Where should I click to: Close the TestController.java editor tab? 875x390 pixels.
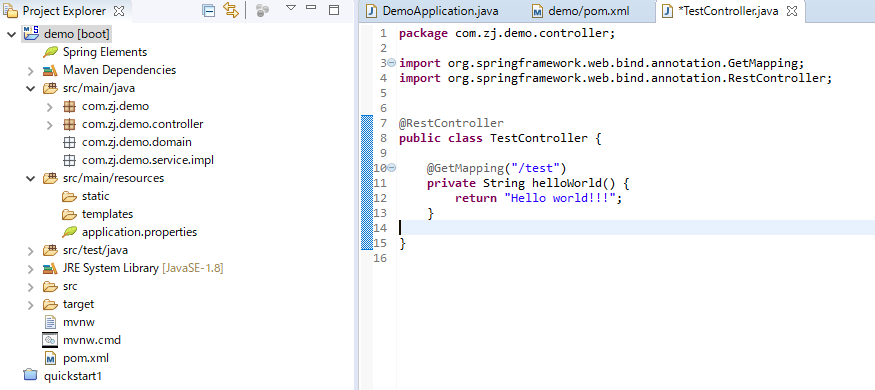coord(791,11)
